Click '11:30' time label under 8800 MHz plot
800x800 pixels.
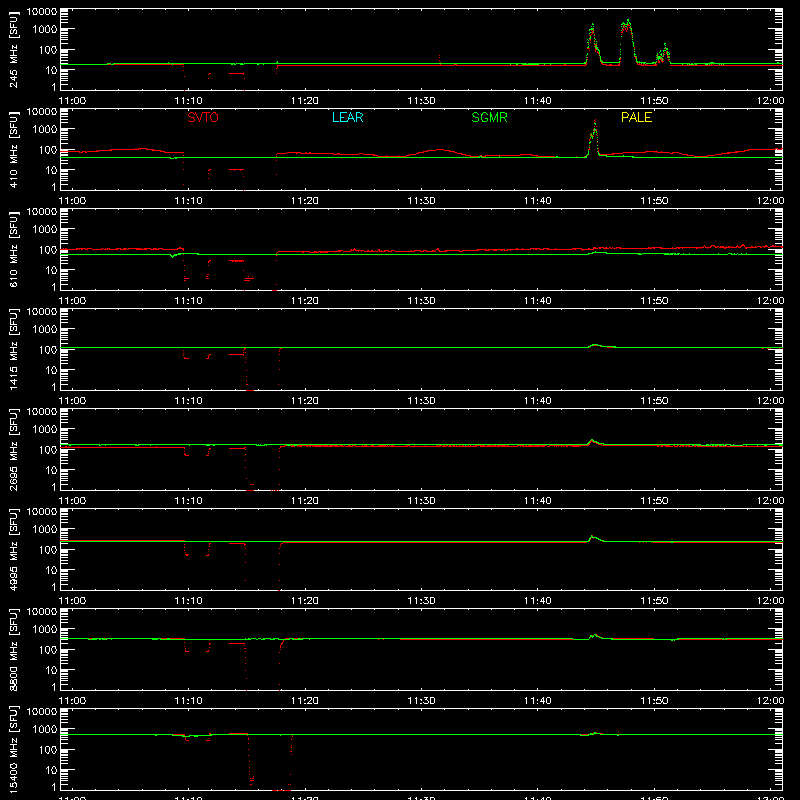click(421, 701)
